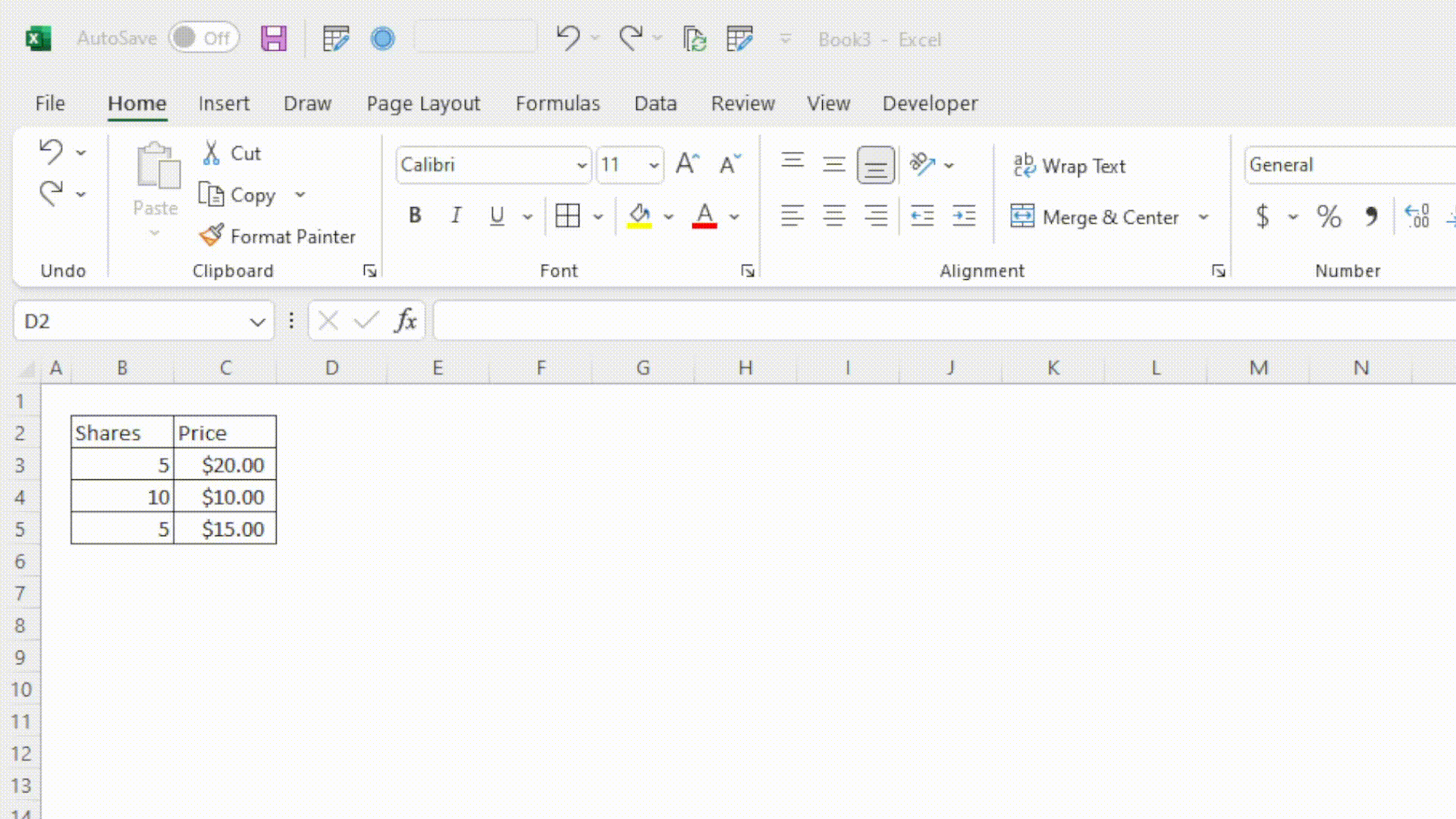Click the Copy button
The image size is (1456, 819).
click(237, 195)
